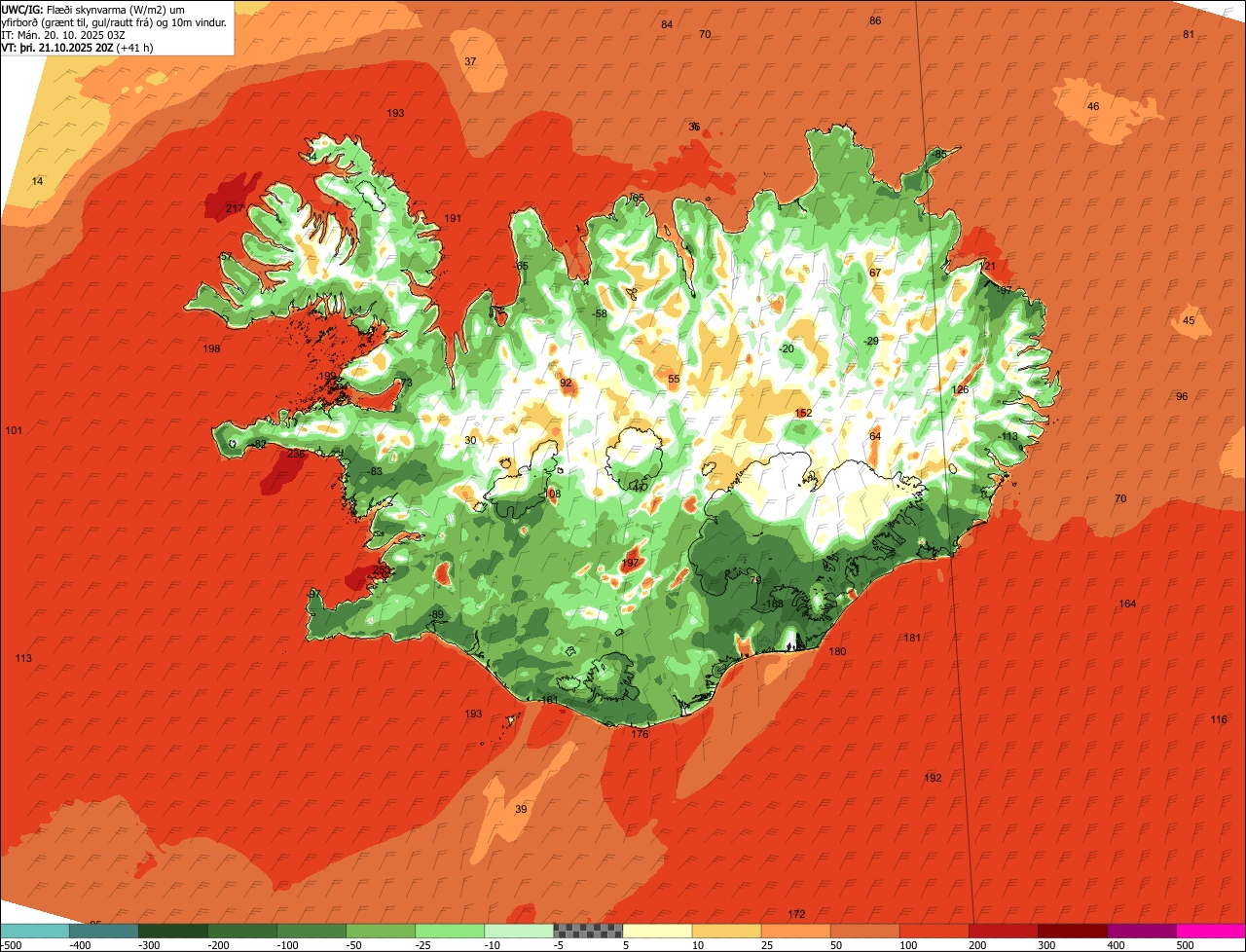The image size is (1246, 952).
Task: Click the value 172 above the legend
Action: click(x=796, y=914)
